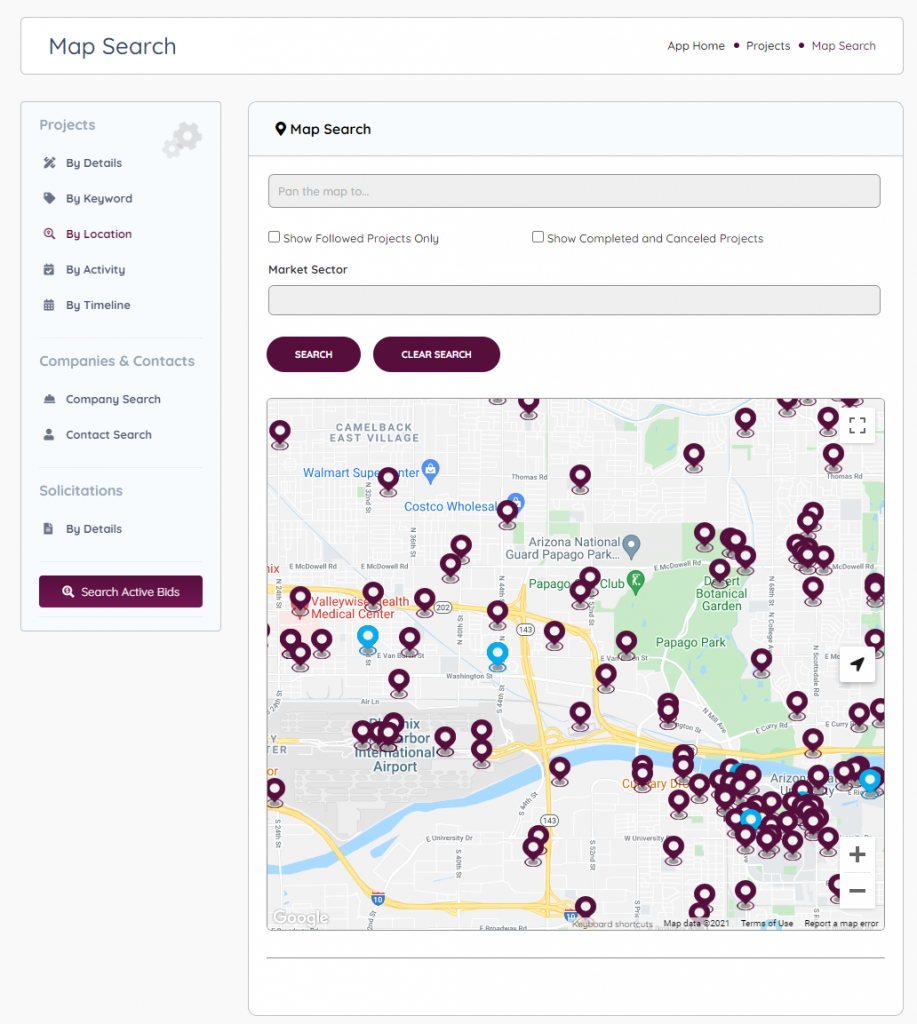
Task: Select the By Location menu item
Action: (x=99, y=234)
